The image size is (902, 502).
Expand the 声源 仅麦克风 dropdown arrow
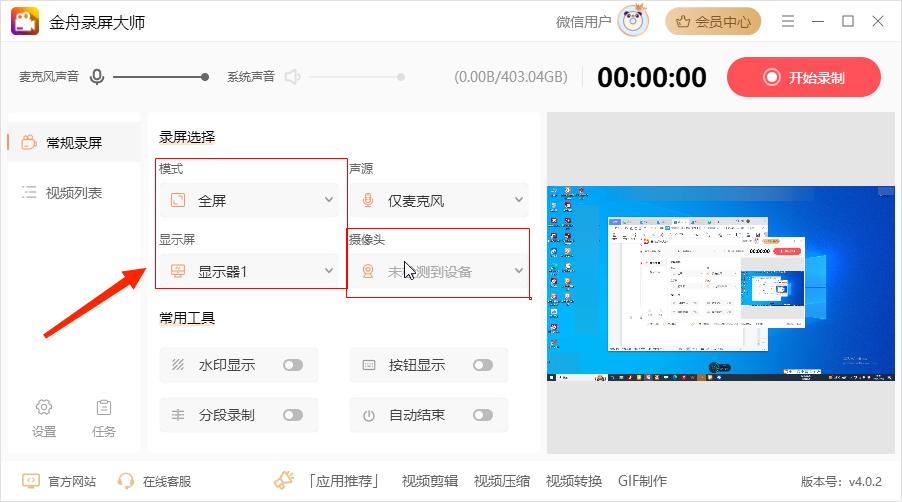coord(519,200)
